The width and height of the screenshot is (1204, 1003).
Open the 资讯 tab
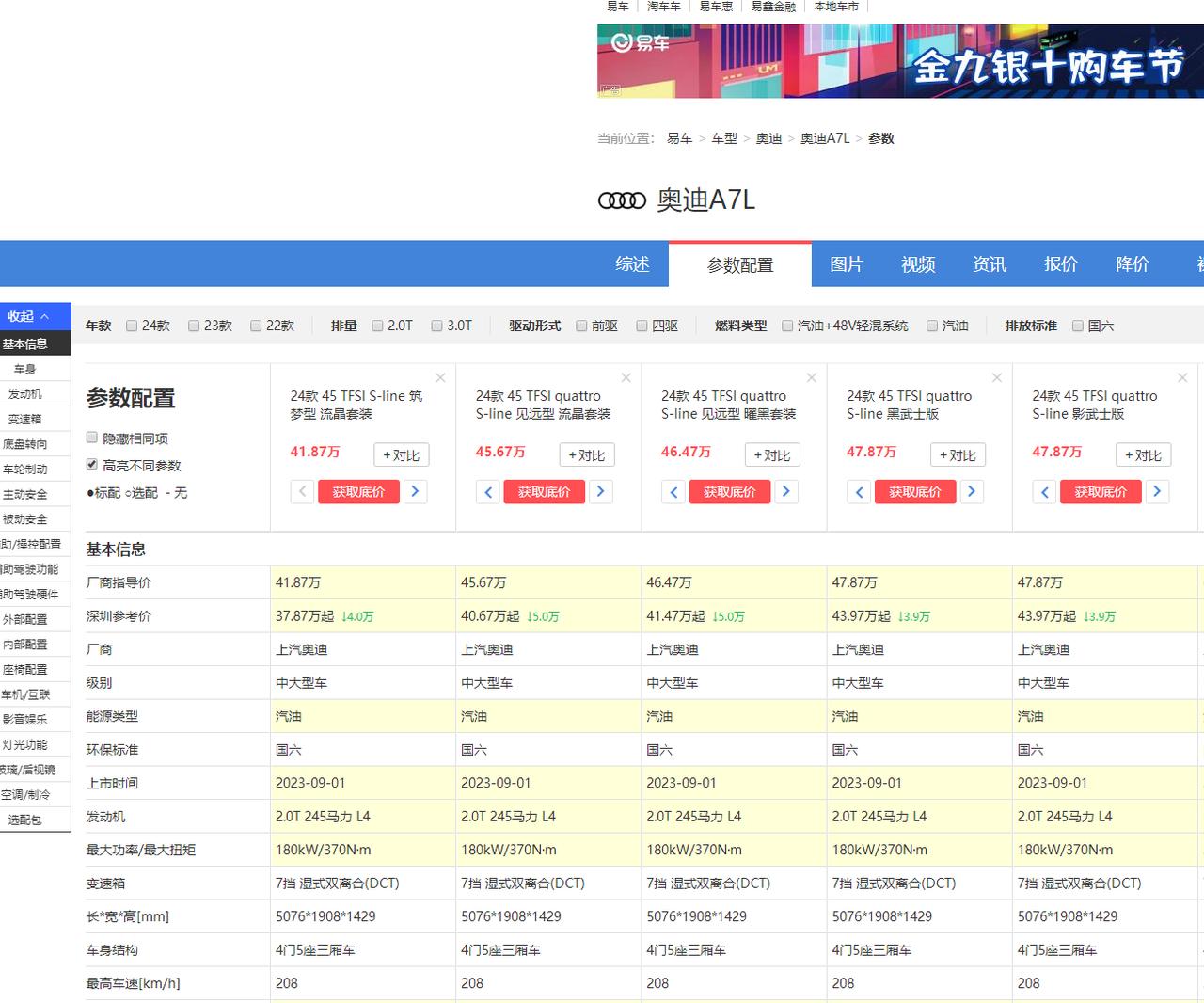[x=990, y=264]
